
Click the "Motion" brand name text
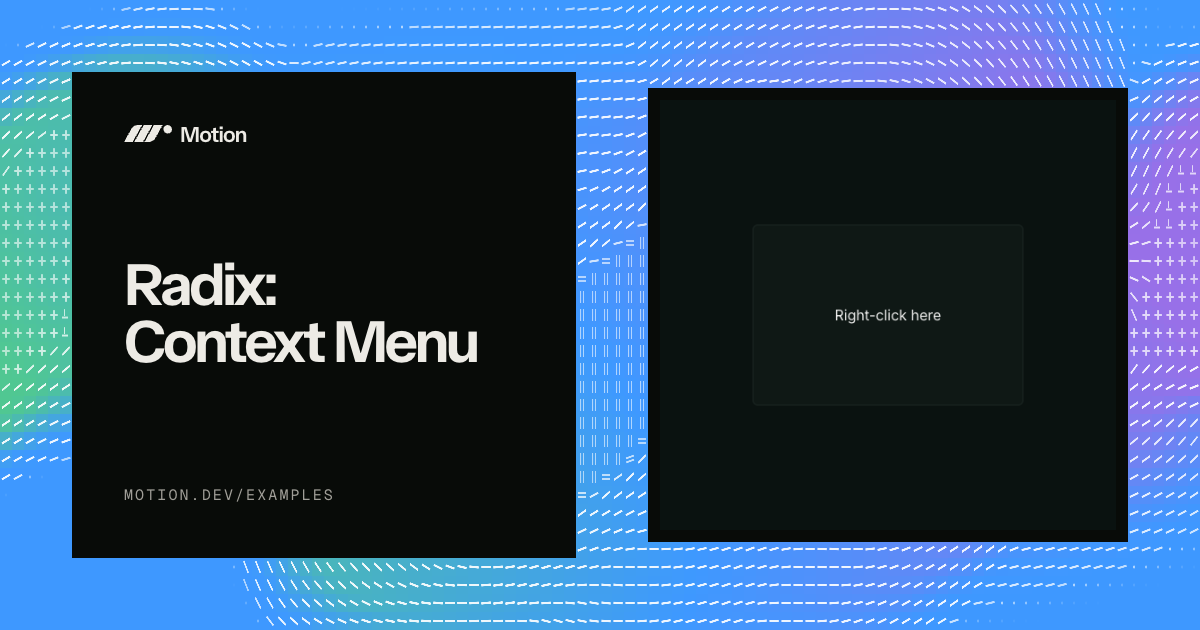213,135
